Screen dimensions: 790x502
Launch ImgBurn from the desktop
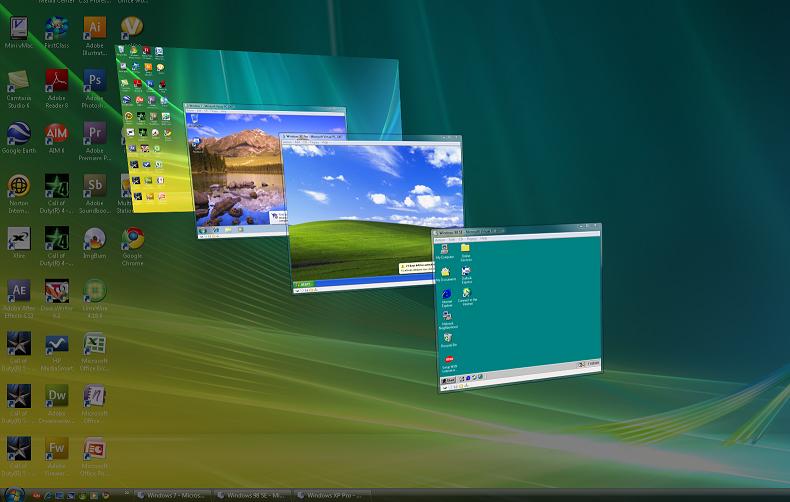click(x=94, y=243)
